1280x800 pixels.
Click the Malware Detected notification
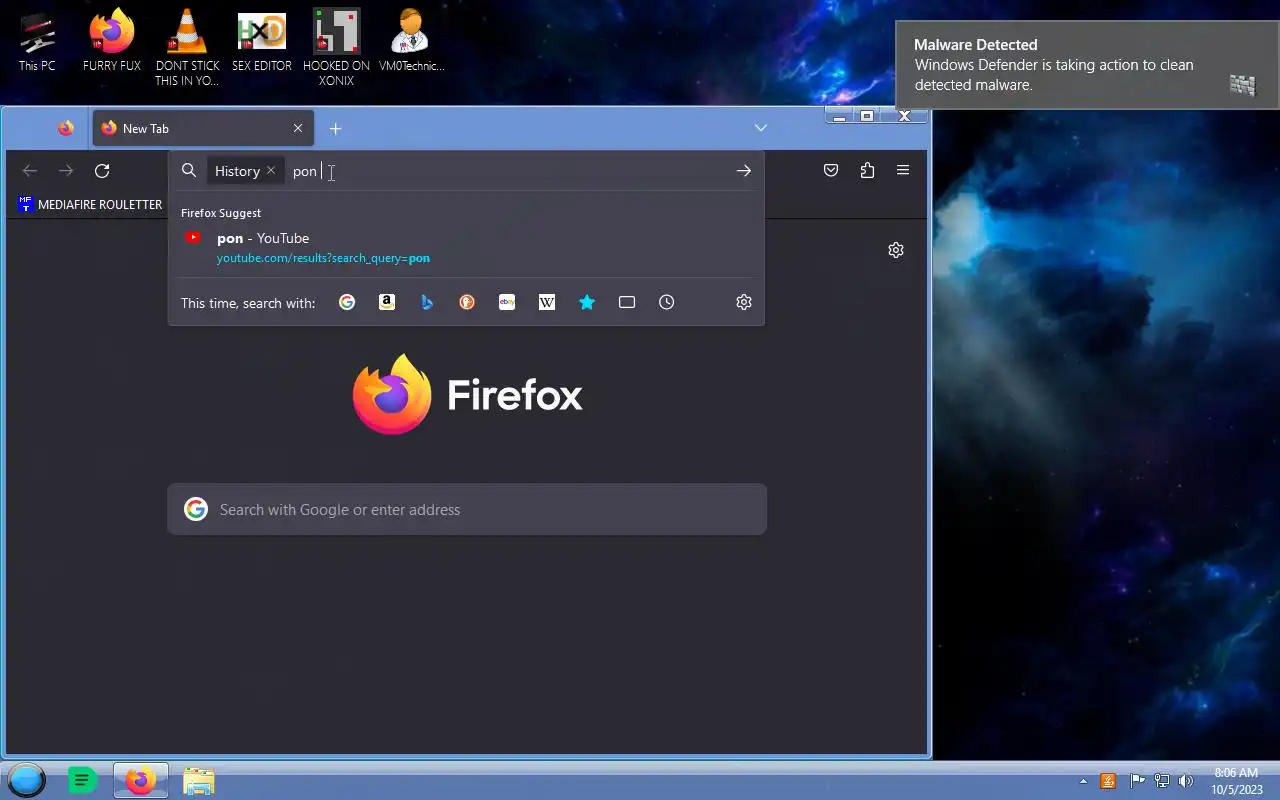[x=1087, y=65]
